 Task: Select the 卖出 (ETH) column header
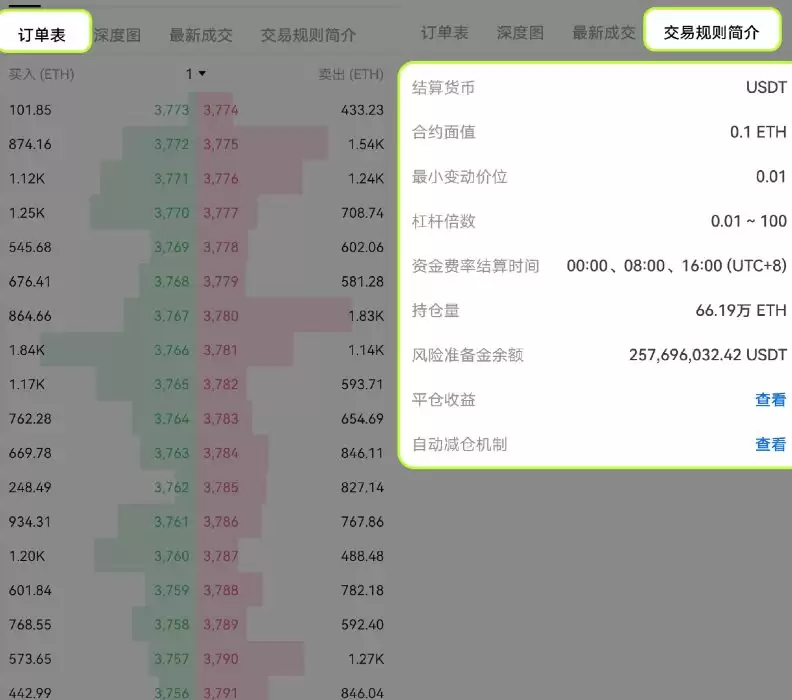pyautogui.click(x=350, y=74)
